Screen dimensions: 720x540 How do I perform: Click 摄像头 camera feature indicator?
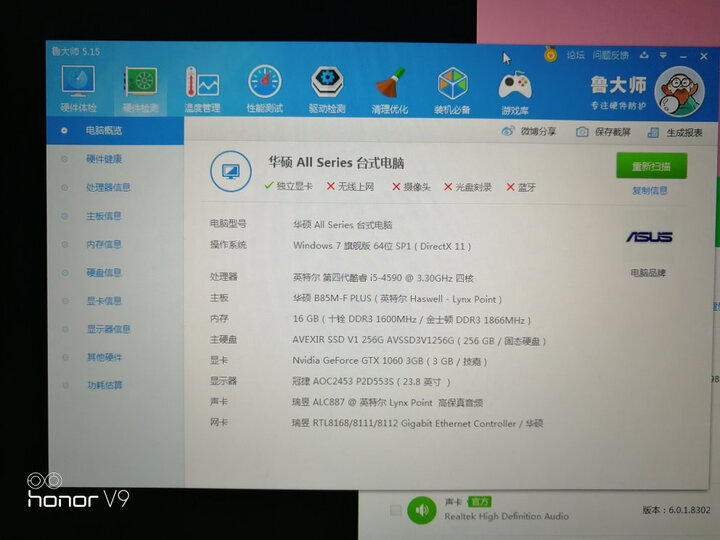(411, 187)
